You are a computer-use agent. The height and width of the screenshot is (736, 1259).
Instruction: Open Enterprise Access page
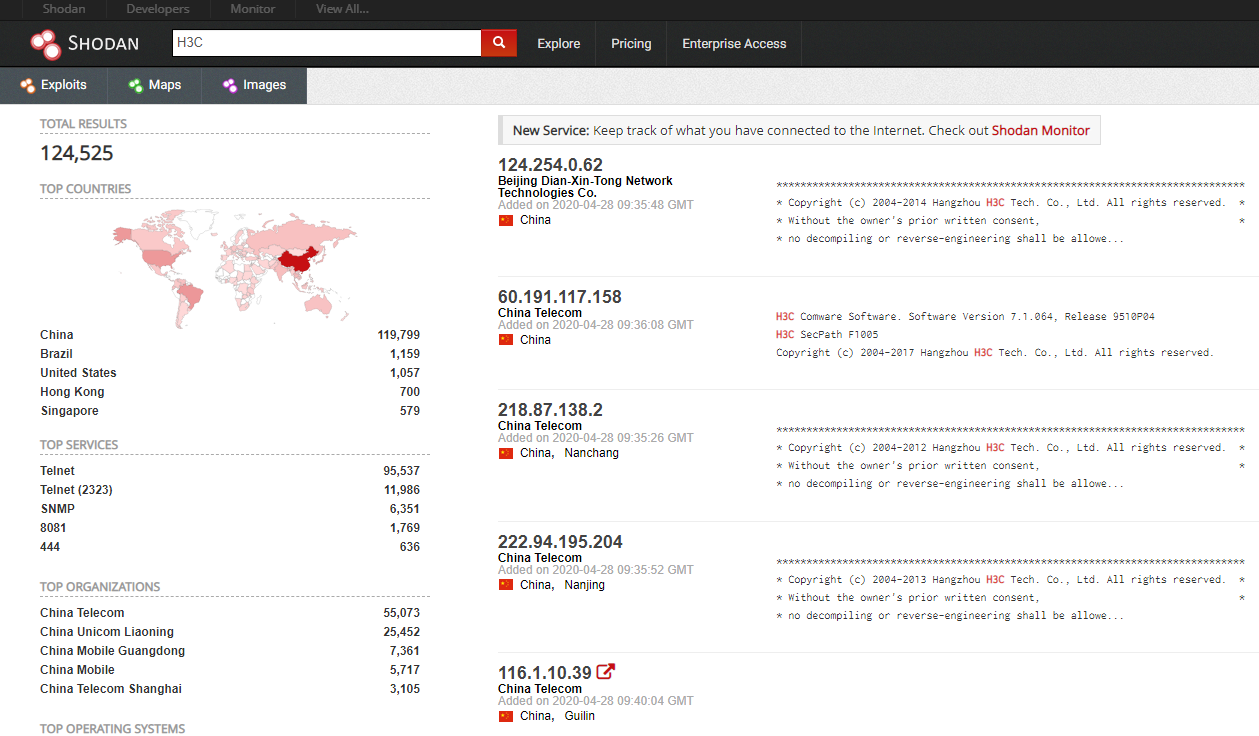pos(734,44)
